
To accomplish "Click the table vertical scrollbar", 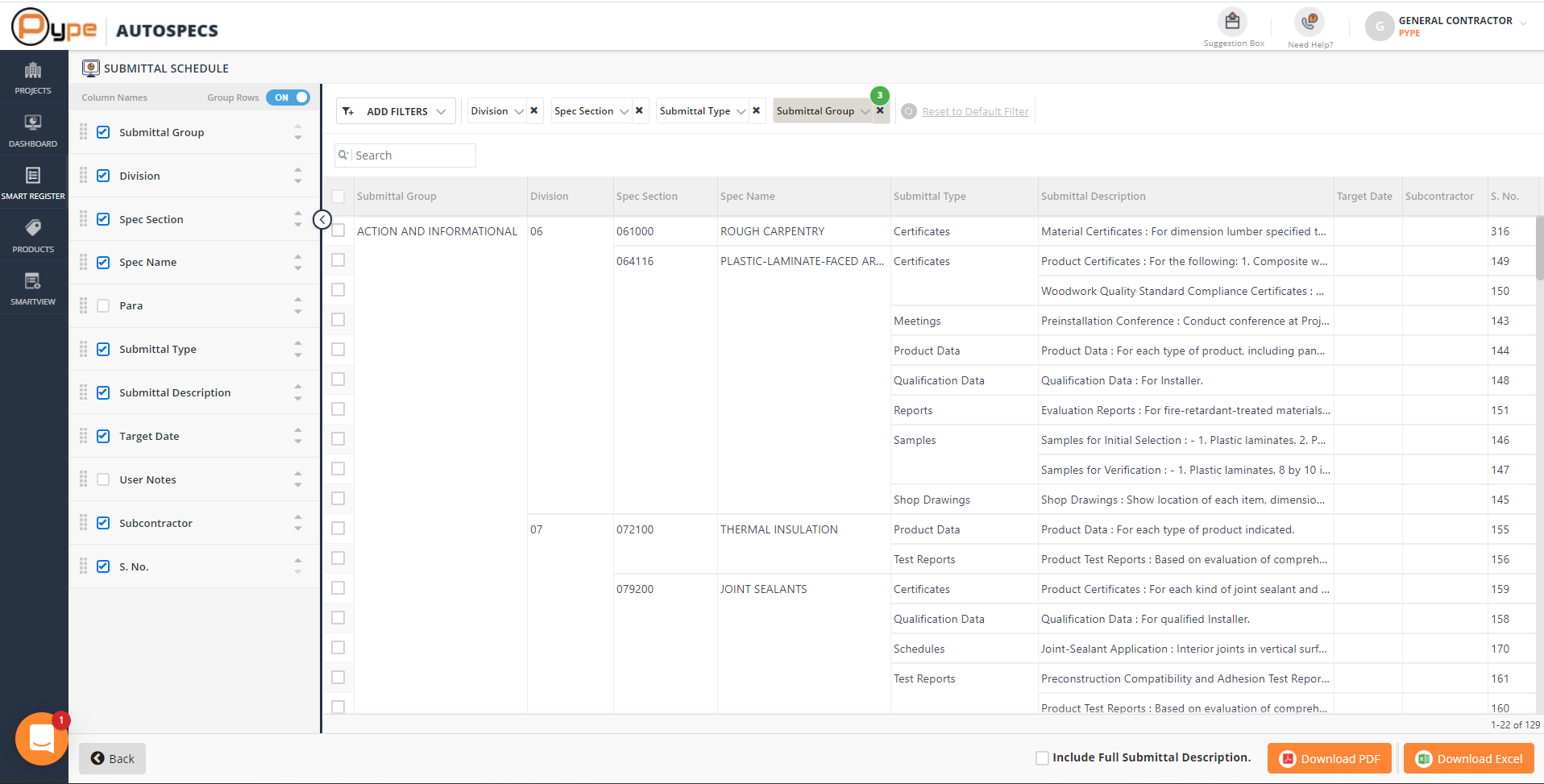I will tap(1539, 247).
